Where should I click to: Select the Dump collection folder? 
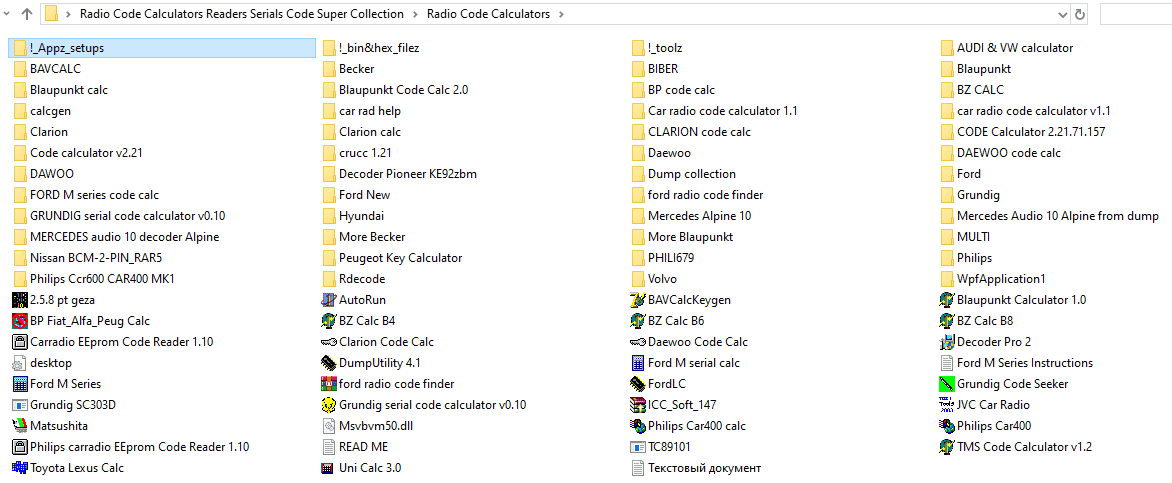click(x=684, y=174)
